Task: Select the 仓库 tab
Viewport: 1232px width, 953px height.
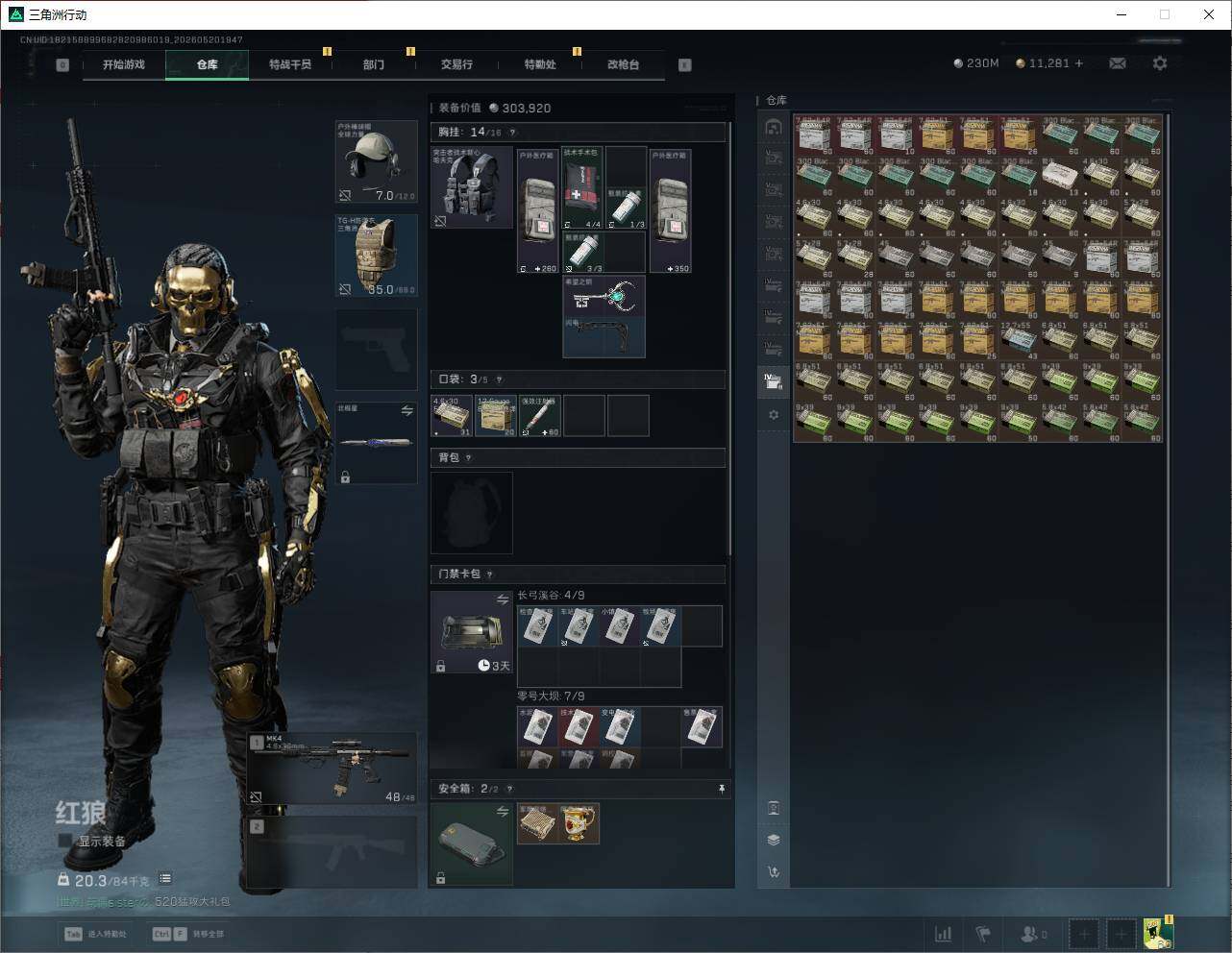Action: coord(207,64)
